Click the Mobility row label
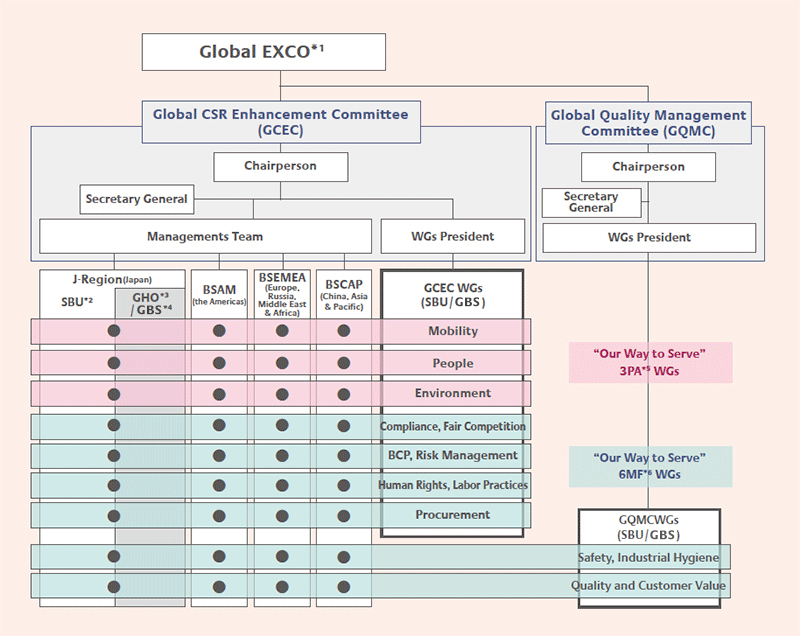Screen dimensions: 800x636 (453, 331)
